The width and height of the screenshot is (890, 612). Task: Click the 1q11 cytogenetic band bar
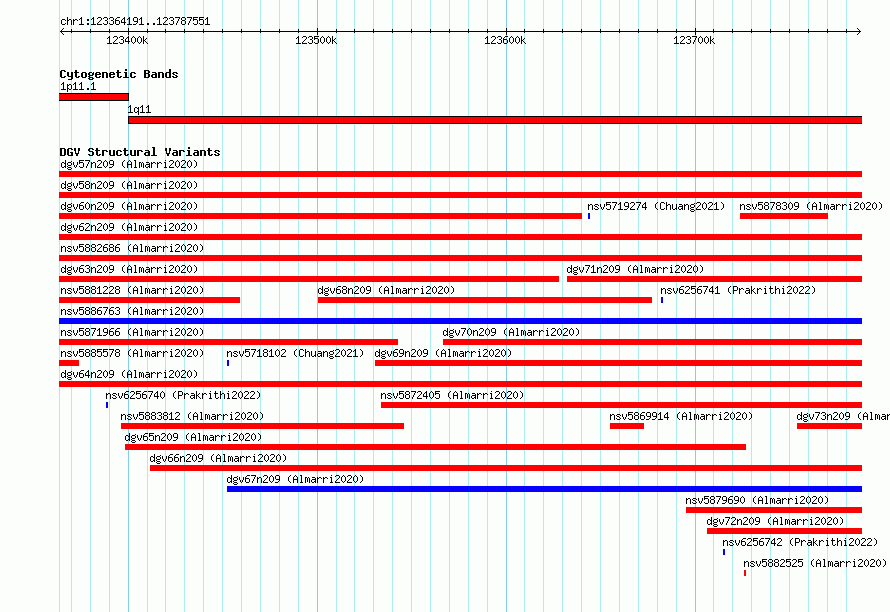[495, 120]
